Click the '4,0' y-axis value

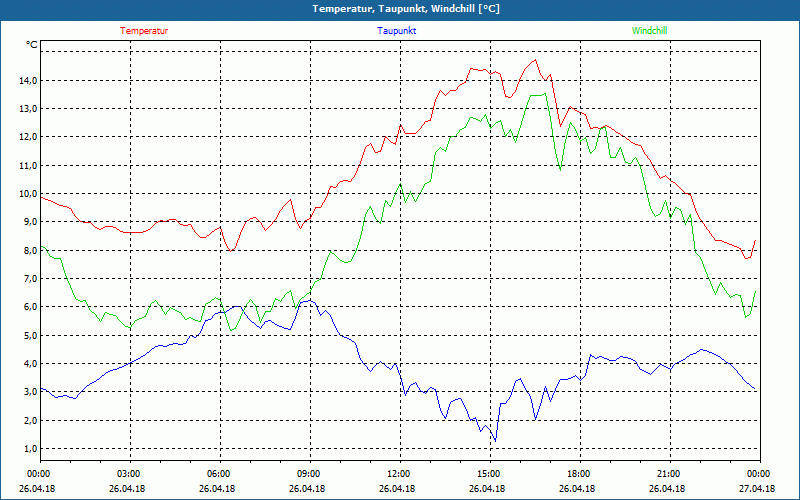coord(30,364)
